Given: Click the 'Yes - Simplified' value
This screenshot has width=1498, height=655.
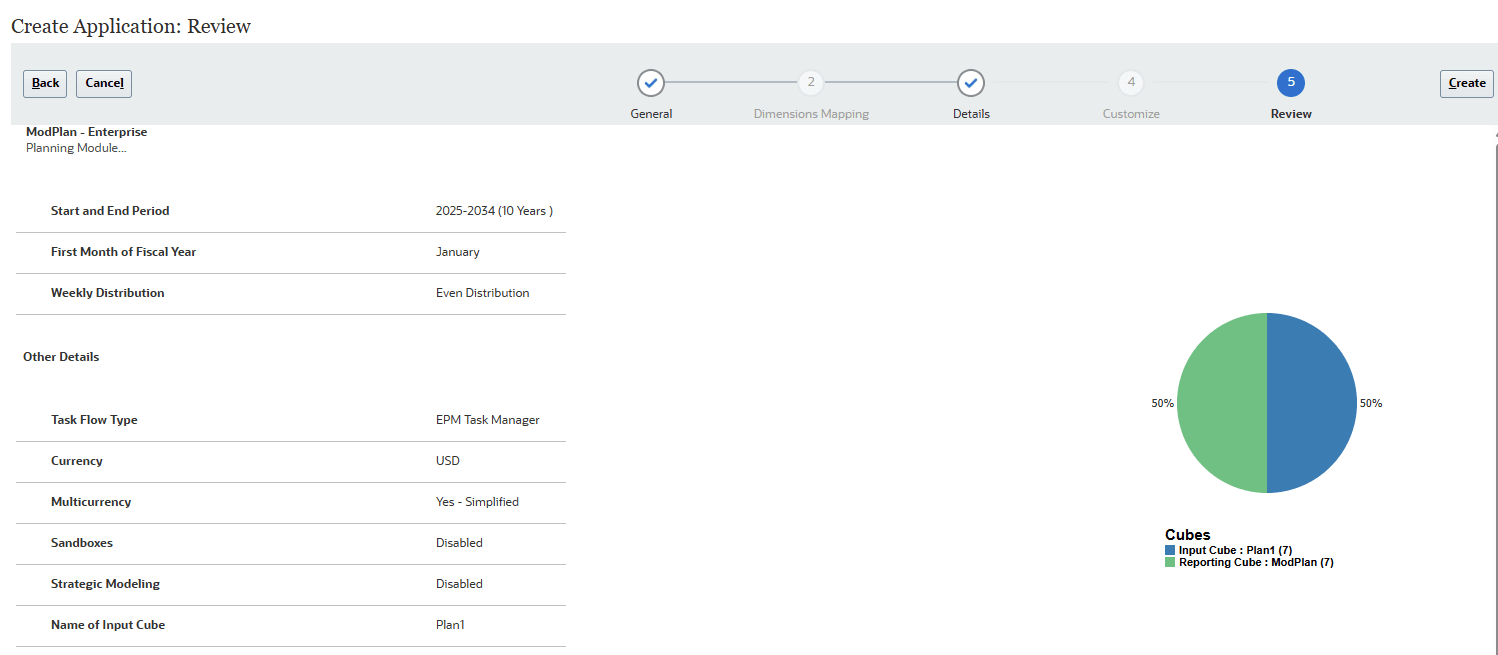Looking at the screenshot, I should (477, 502).
